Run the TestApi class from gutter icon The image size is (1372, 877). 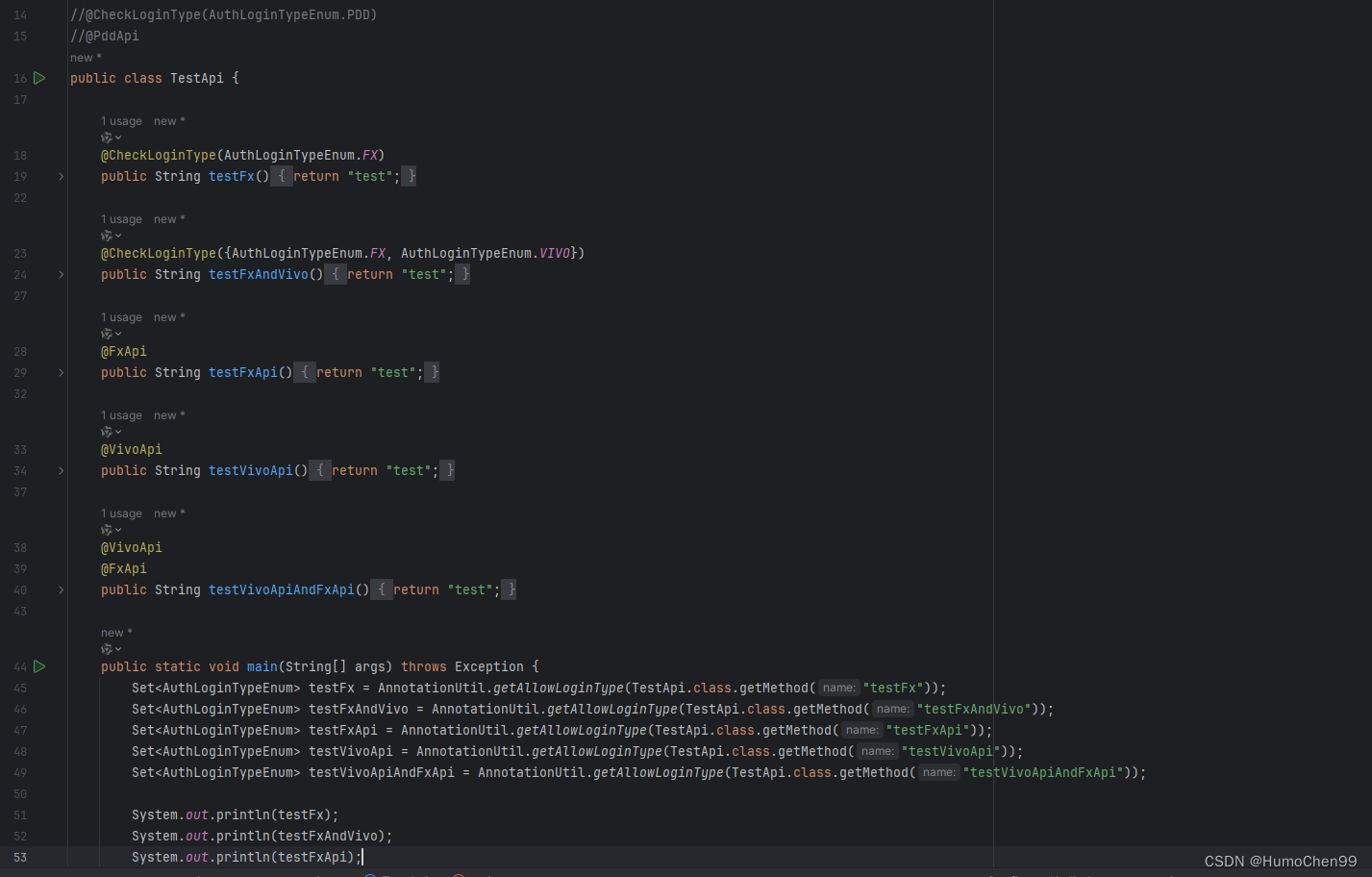39,78
